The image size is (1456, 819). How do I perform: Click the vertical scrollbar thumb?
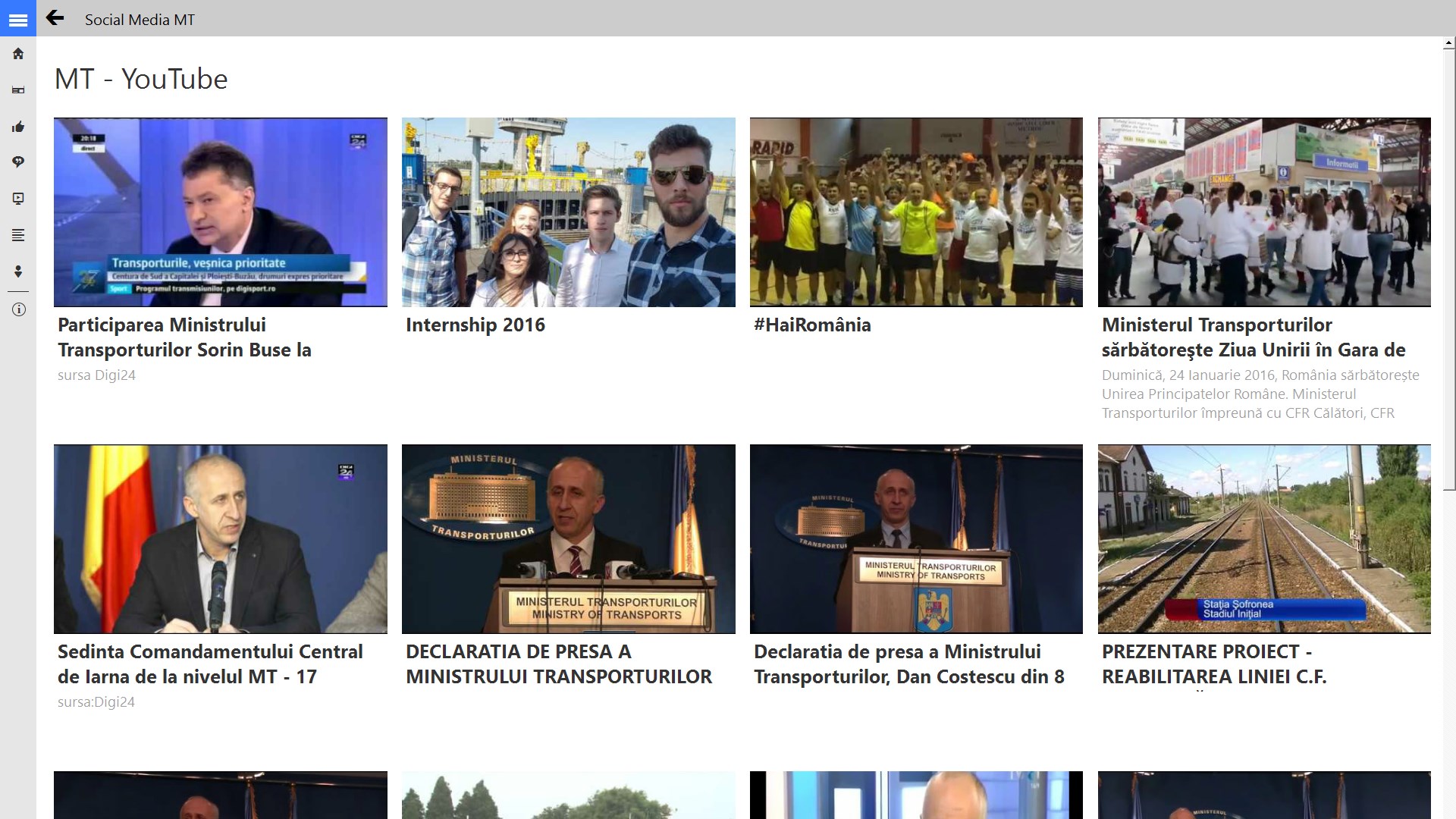(1449, 269)
